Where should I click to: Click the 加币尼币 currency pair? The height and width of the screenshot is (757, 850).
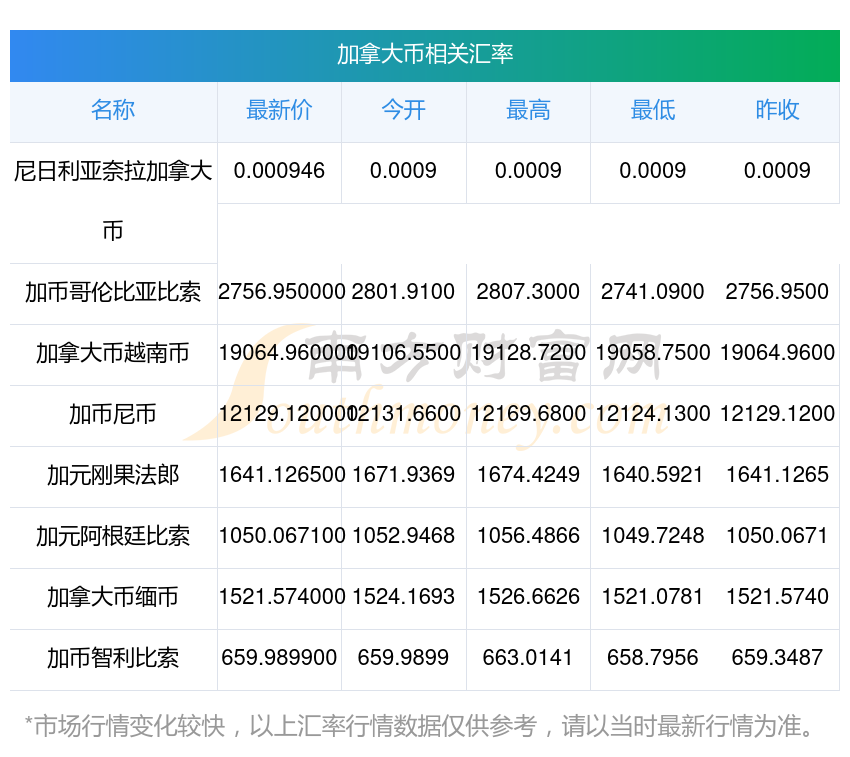pos(113,414)
